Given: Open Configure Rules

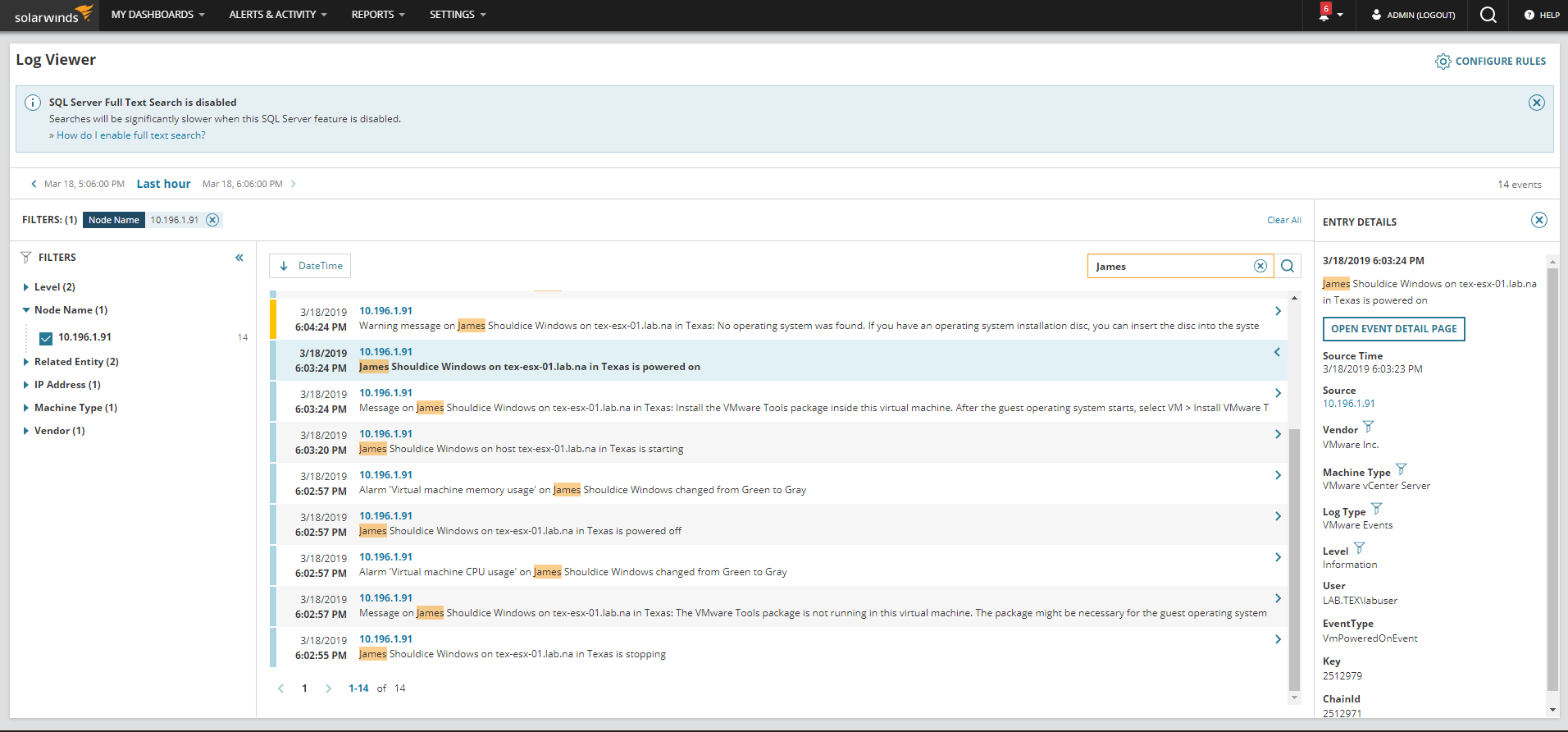Looking at the screenshot, I should click(x=1491, y=62).
